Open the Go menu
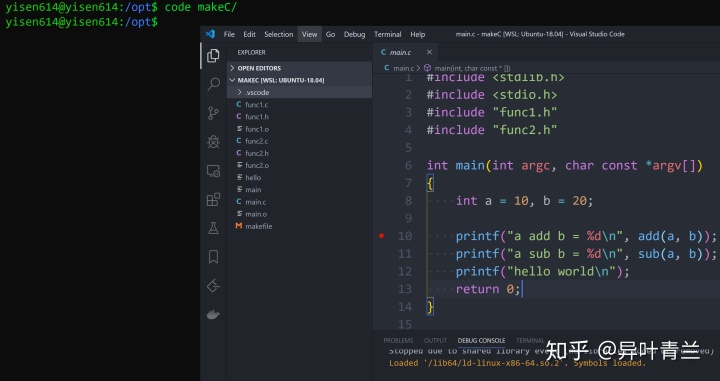Screen dimensions: 720x381 click(x=330, y=34)
